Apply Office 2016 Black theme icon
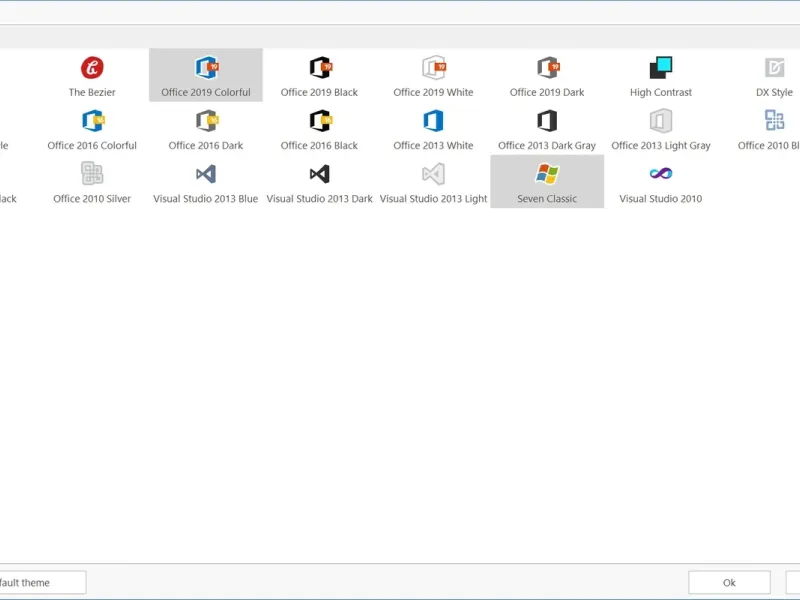Screen dimensions: 800x600 point(320,121)
